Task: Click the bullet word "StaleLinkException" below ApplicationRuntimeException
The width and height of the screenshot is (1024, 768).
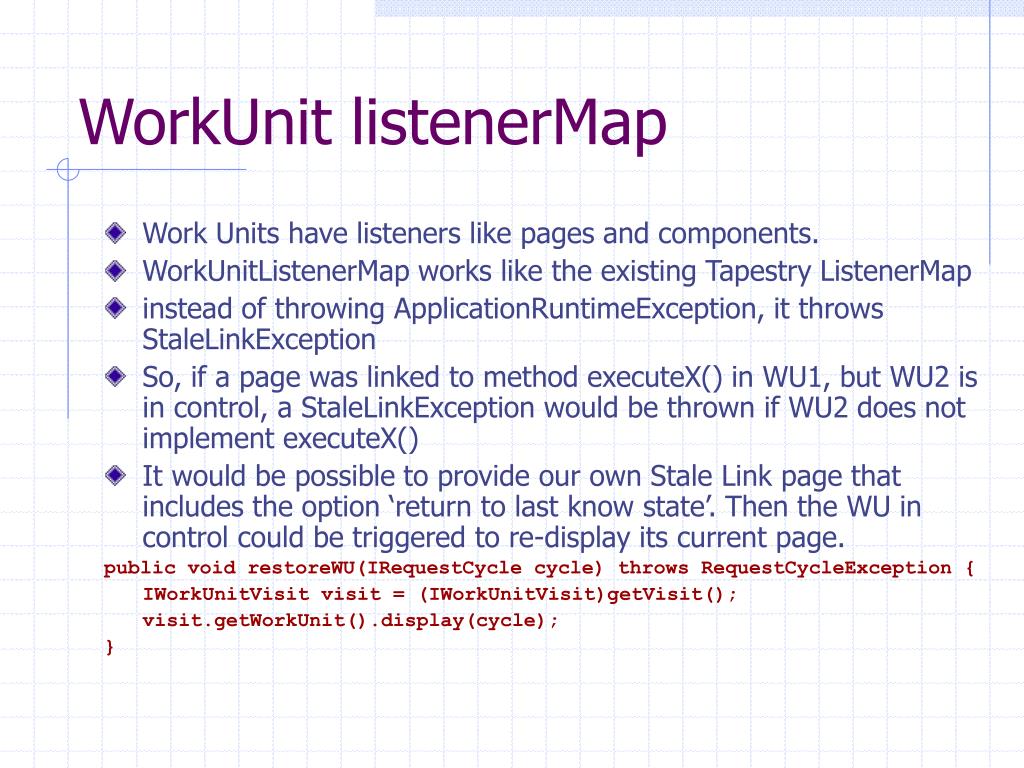Action: tap(259, 340)
